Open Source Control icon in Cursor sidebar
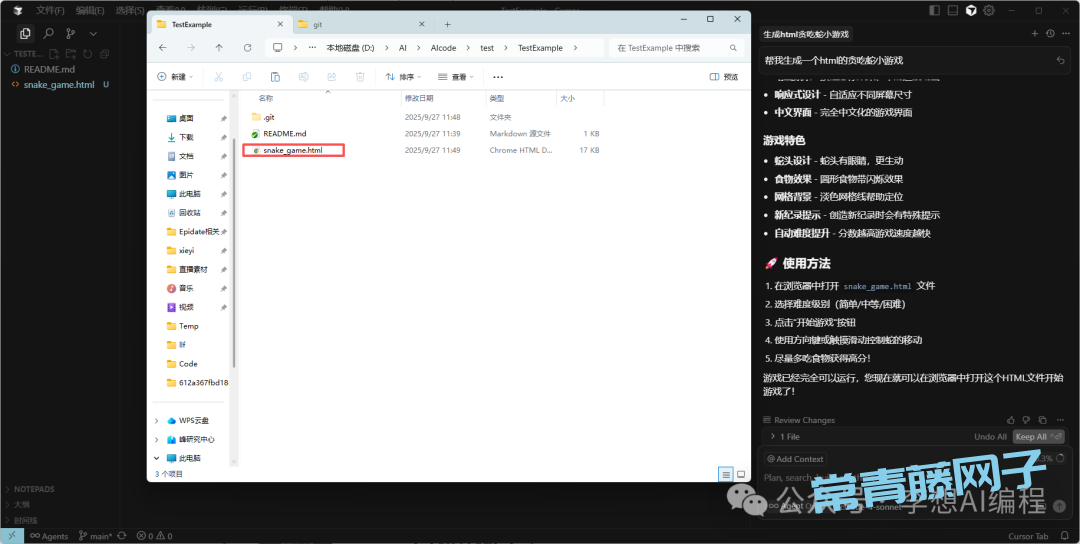 tap(70, 33)
